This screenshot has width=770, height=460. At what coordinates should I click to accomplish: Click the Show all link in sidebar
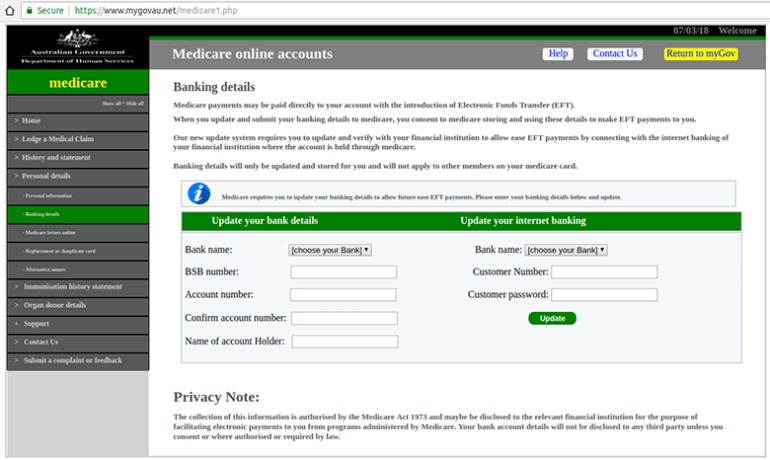(111, 103)
